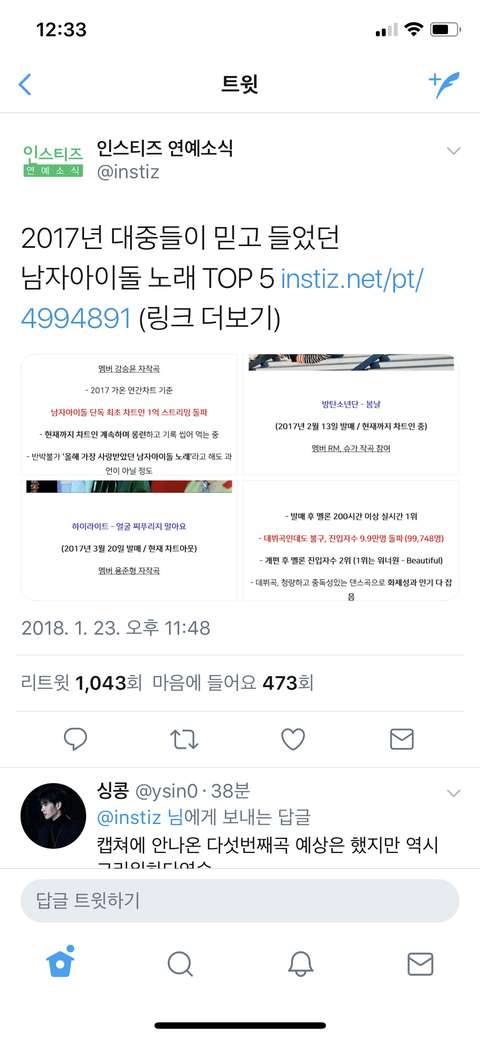
Task: Tap the 답글 트윗하기 reply field
Action: click(240, 901)
